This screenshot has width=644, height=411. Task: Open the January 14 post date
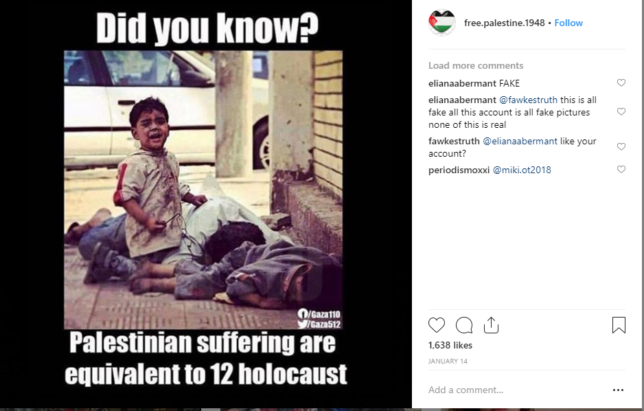coord(448,361)
